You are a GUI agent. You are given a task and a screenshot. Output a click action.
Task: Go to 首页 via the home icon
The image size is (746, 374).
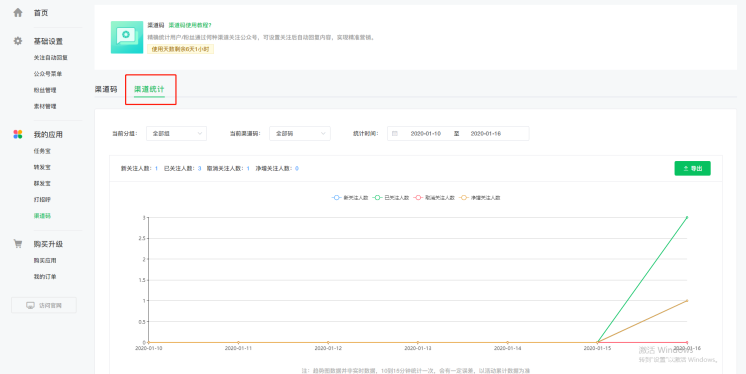tap(18, 13)
